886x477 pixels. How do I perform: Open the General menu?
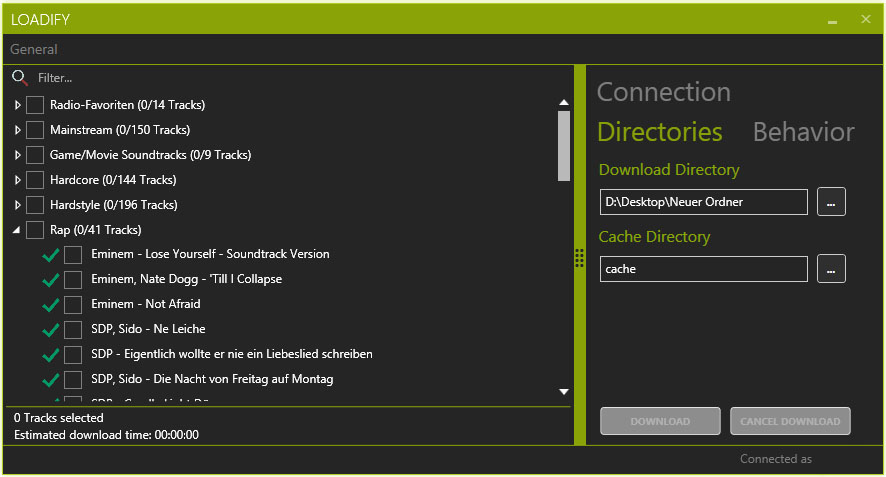34,49
